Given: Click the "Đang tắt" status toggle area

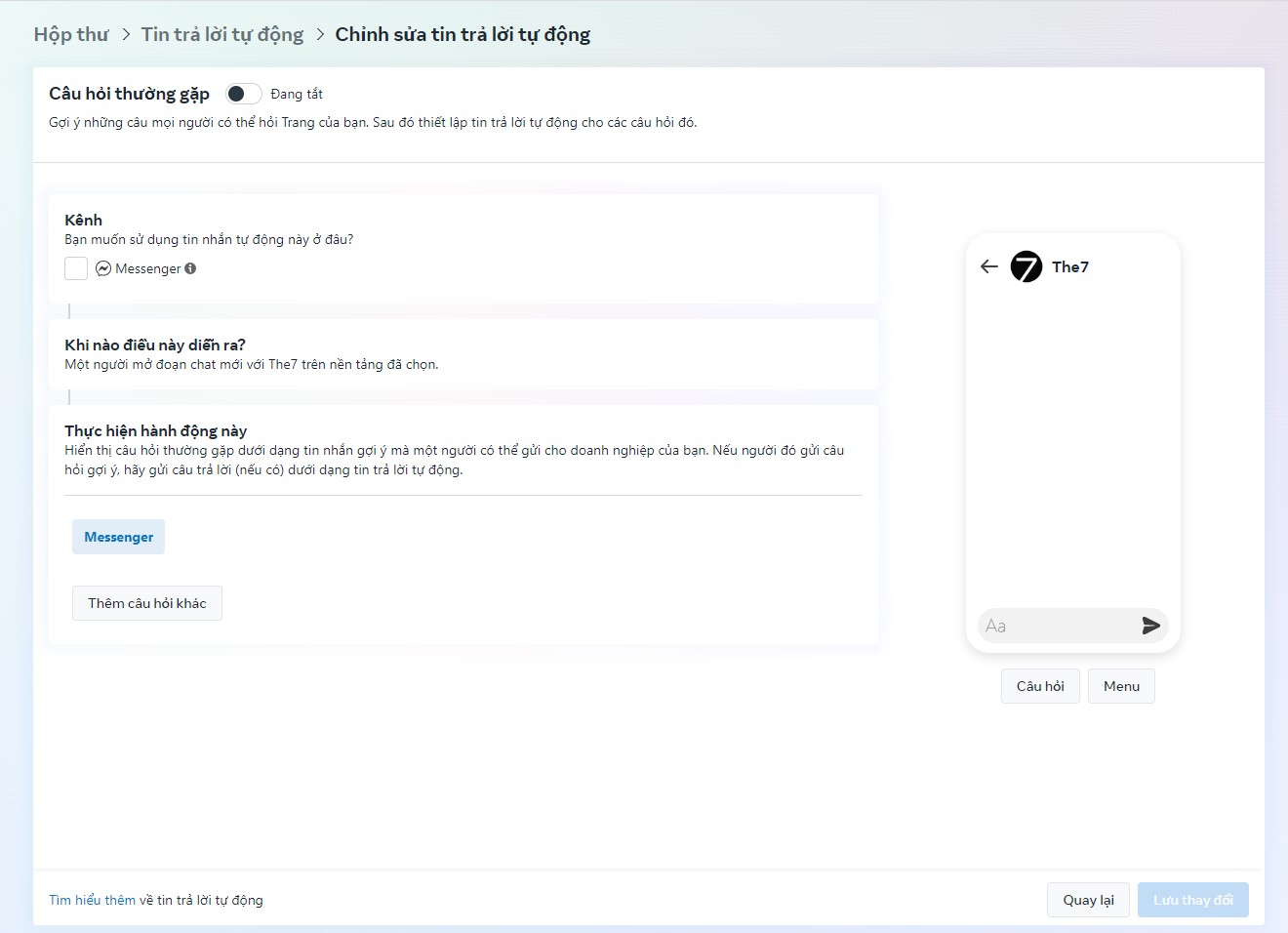Looking at the screenshot, I should [297, 93].
